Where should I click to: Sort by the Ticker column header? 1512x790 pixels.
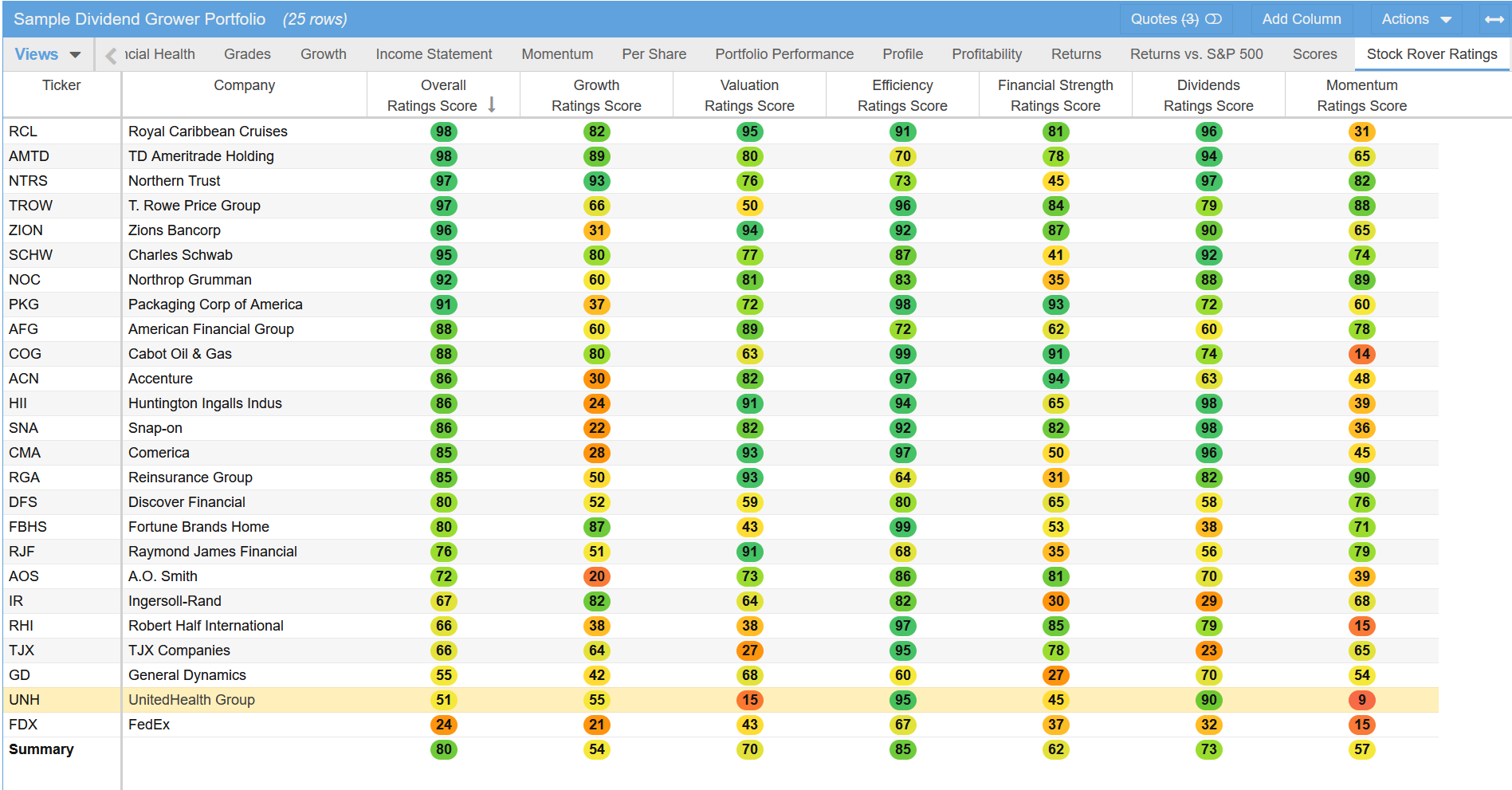[x=61, y=85]
